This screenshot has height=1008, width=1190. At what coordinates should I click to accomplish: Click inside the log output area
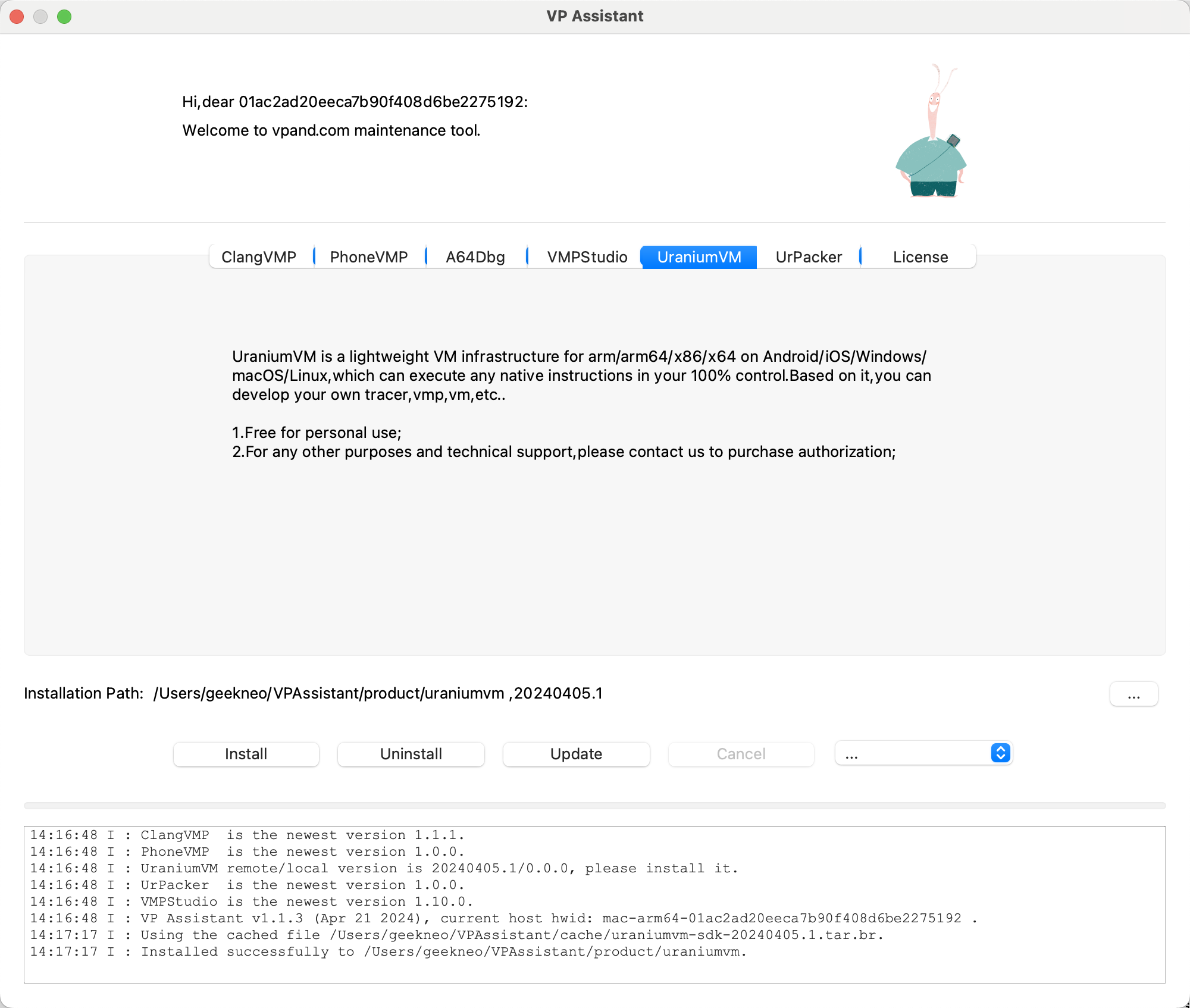(594, 904)
